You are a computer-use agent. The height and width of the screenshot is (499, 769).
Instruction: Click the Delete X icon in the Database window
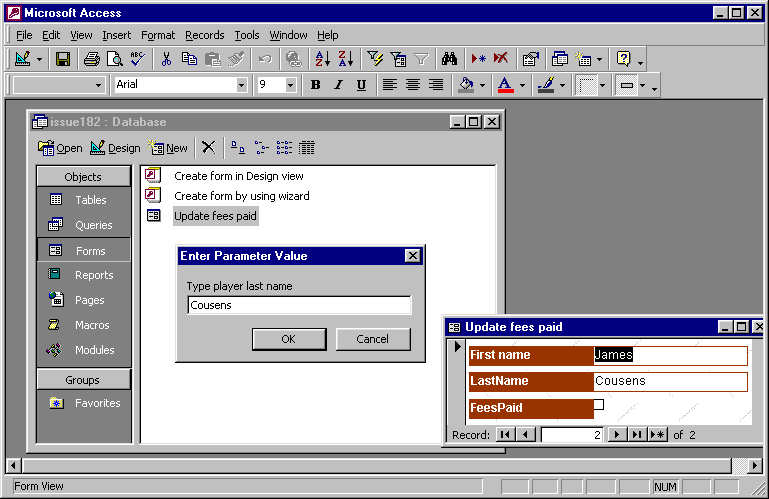pyautogui.click(x=208, y=147)
